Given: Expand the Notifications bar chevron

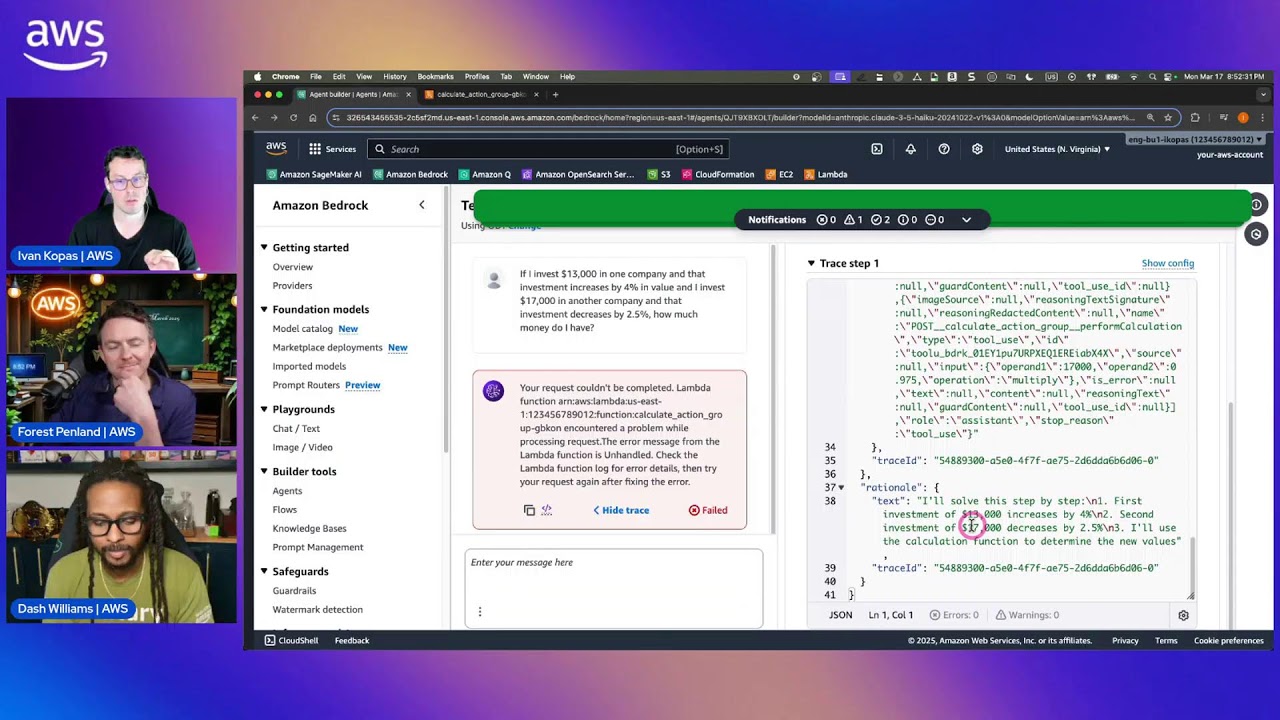Looking at the screenshot, I should (x=966, y=220).
